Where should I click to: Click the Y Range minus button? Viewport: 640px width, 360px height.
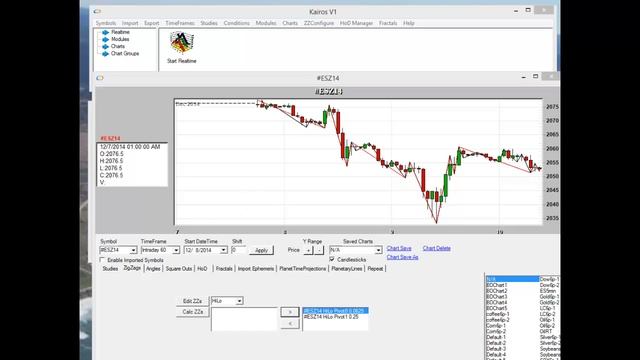(319, 250)
